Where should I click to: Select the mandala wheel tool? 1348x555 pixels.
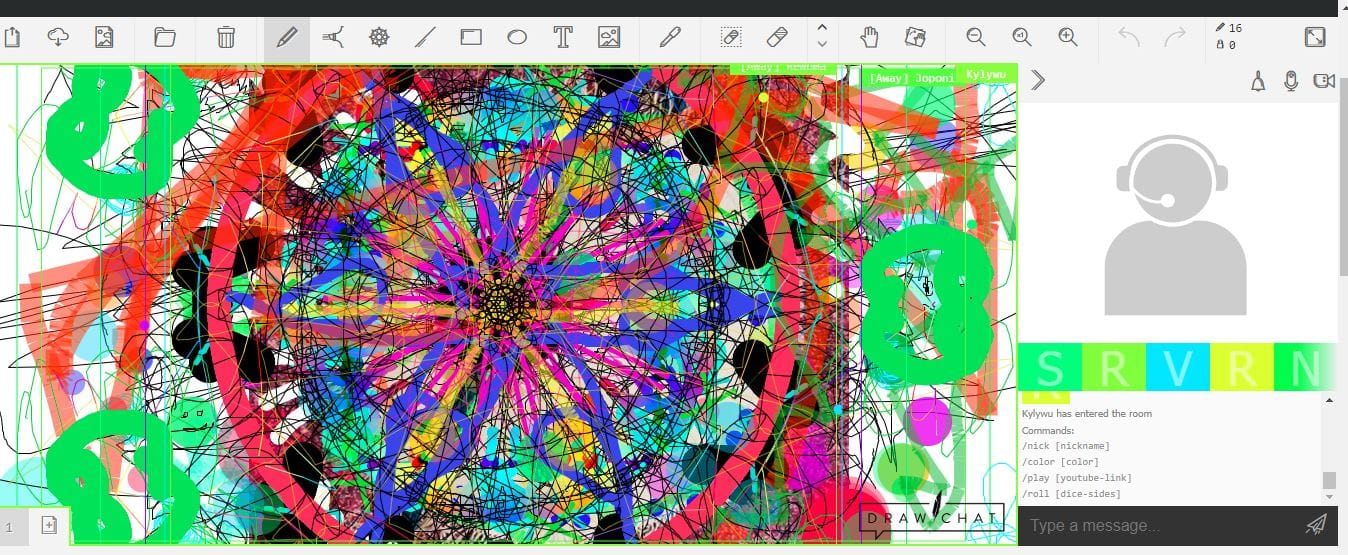[379, 38]
